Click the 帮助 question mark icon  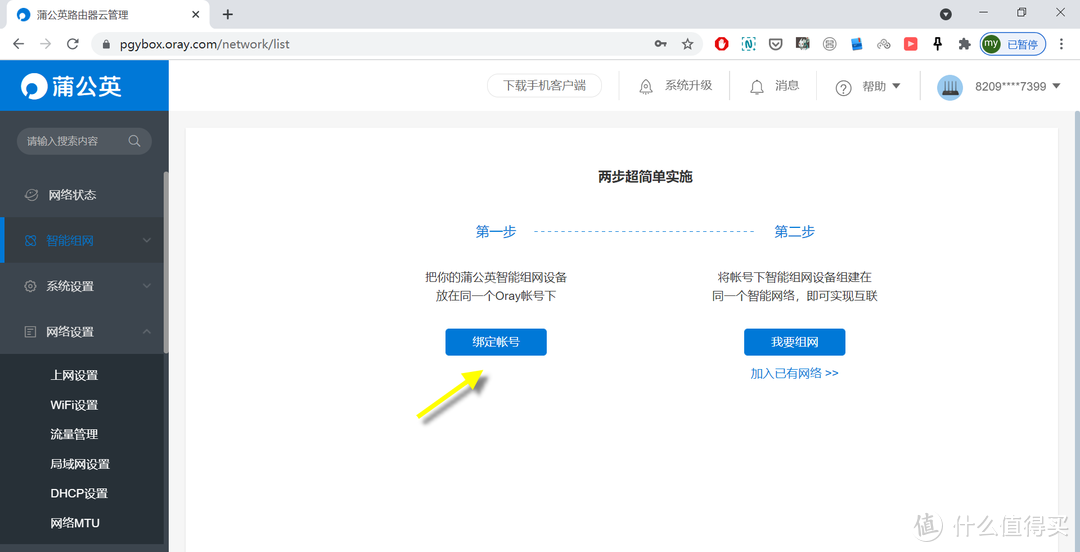(x=844, y=88)
